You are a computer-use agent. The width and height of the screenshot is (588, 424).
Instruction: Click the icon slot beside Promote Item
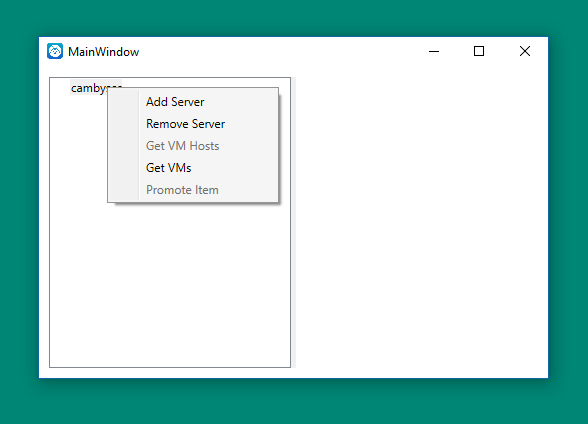point(123,190)
